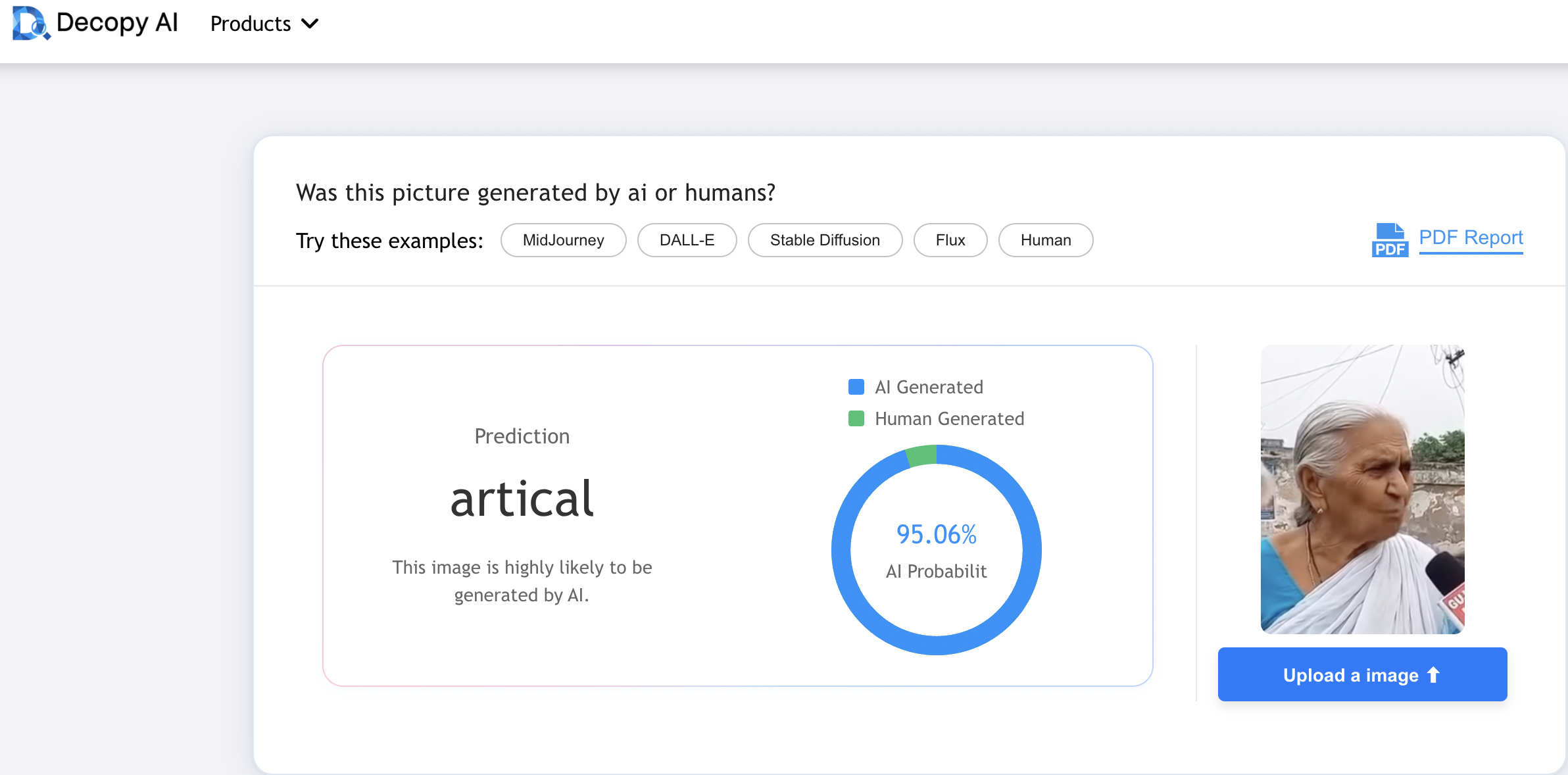Pick the Flux example
The image size is (1568, 775).
tap(950, 240)
